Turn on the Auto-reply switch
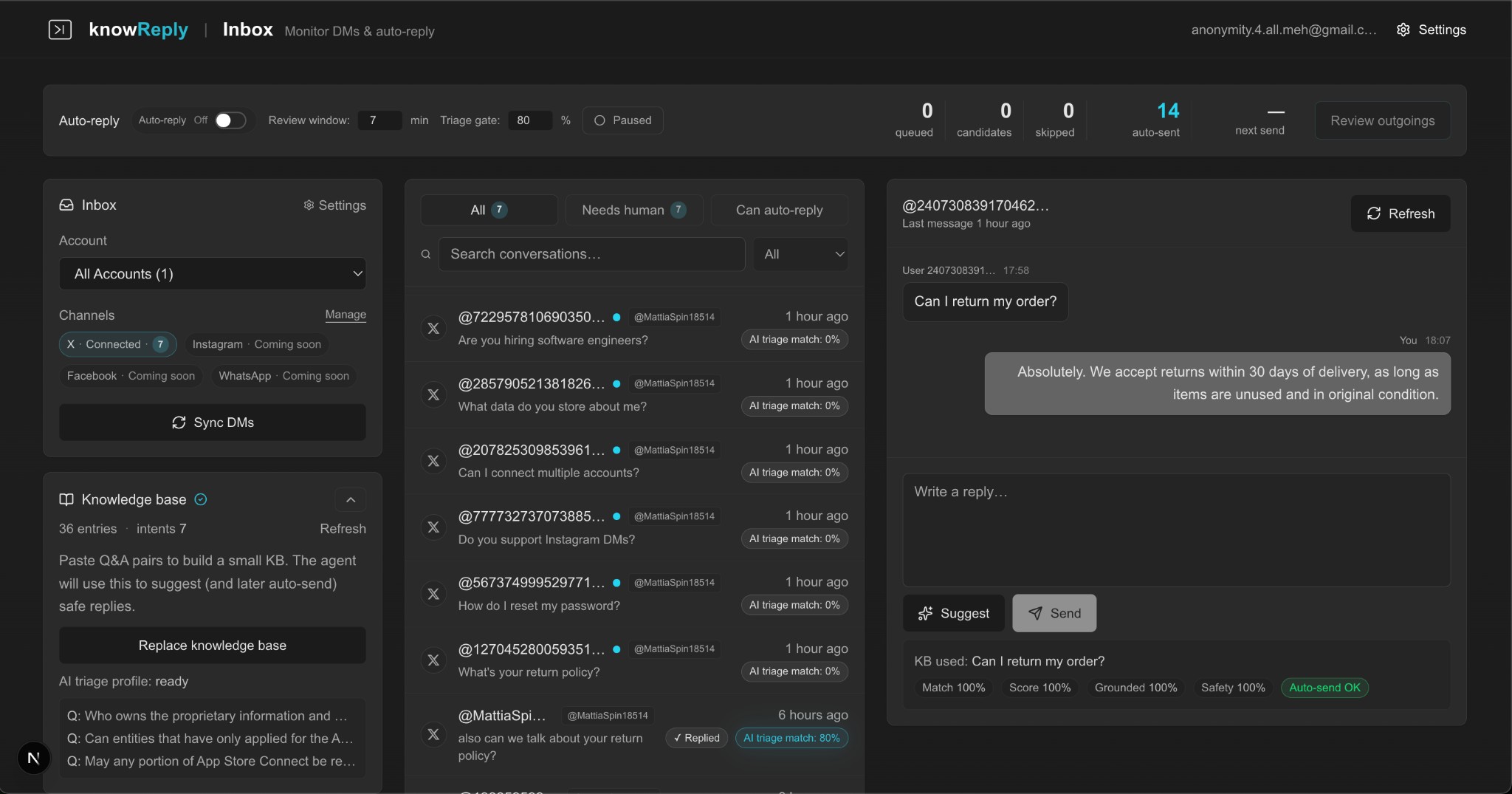Viewport: 1512px width, 794px height. point(230,120)
